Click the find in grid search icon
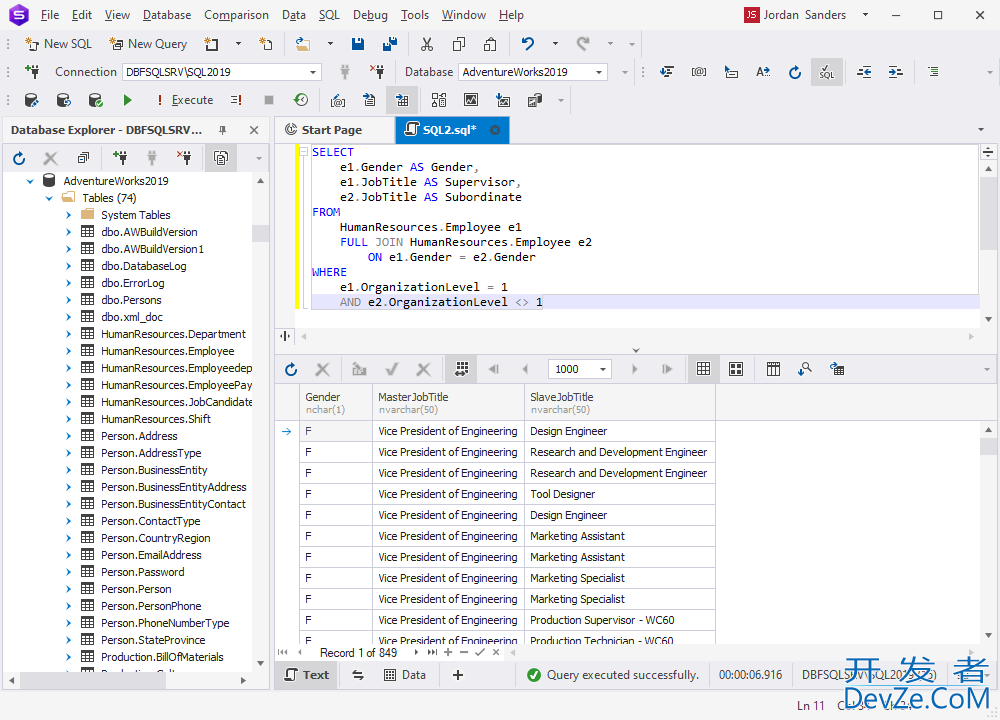Viewport: 1000px width, 720px height. click(x=805, y=369)
